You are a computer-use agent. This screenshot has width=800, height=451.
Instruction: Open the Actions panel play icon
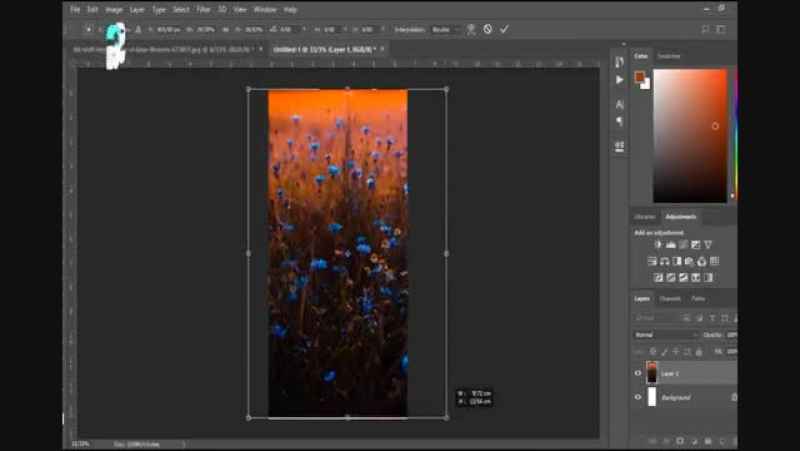620,80
